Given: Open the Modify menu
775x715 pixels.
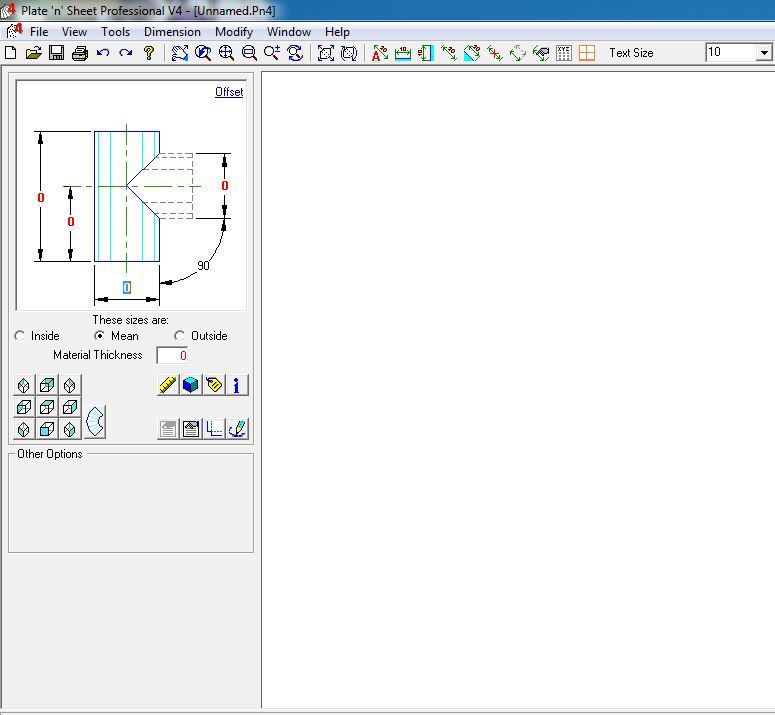Looking at the screenshot, I should (x=234, y=32).
